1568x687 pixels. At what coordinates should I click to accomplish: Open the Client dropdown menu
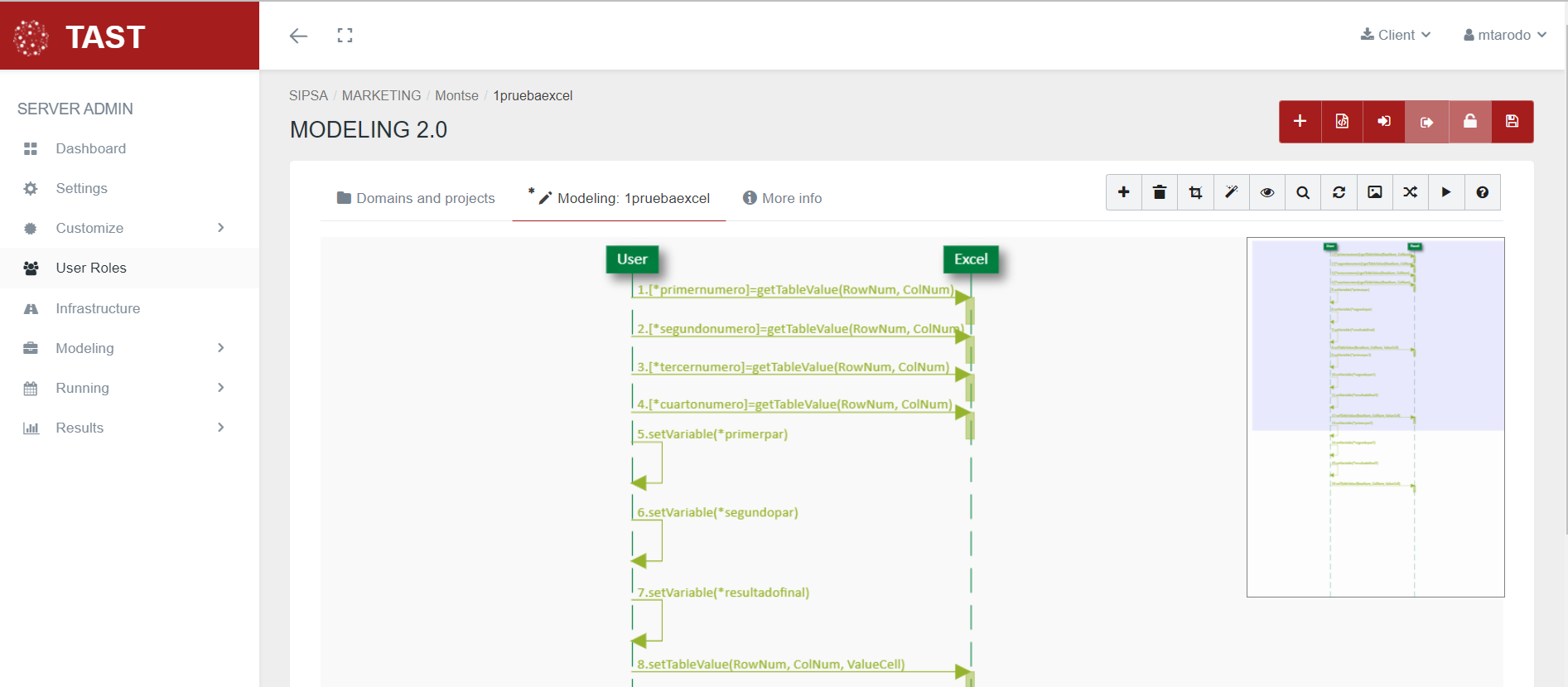pos(1396,35)
